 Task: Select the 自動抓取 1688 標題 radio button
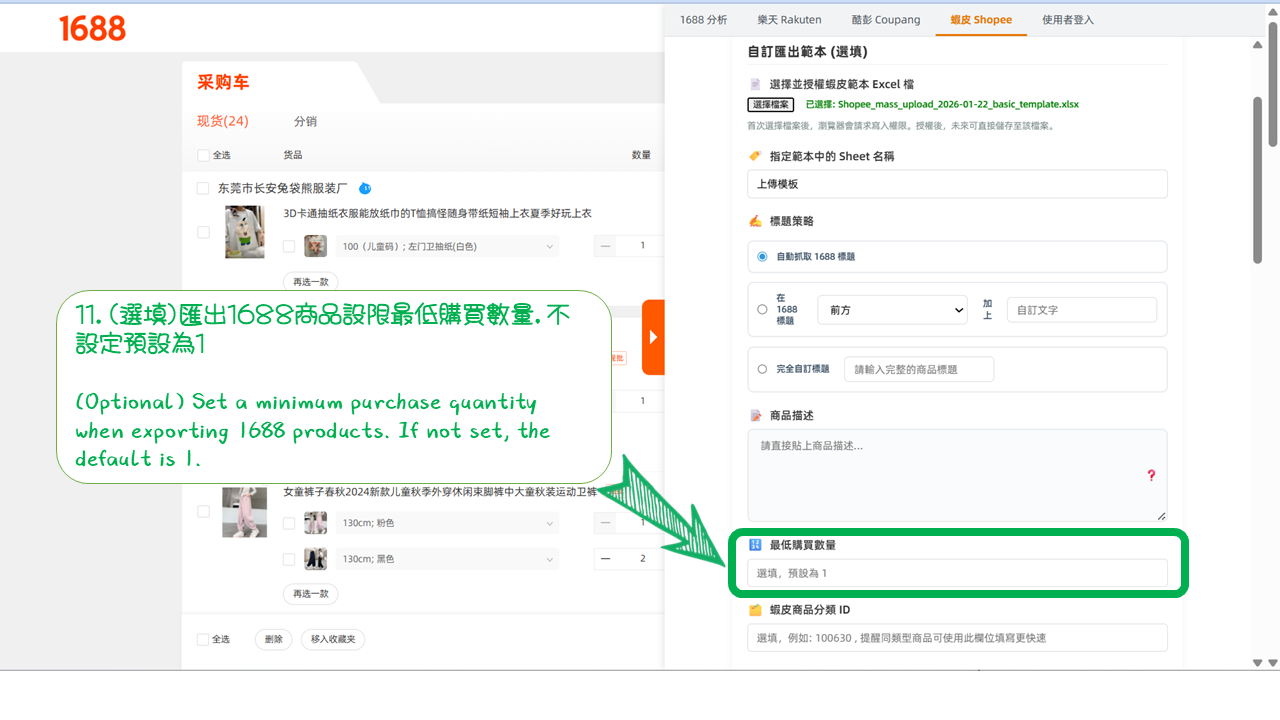click(x=762, y=256)
